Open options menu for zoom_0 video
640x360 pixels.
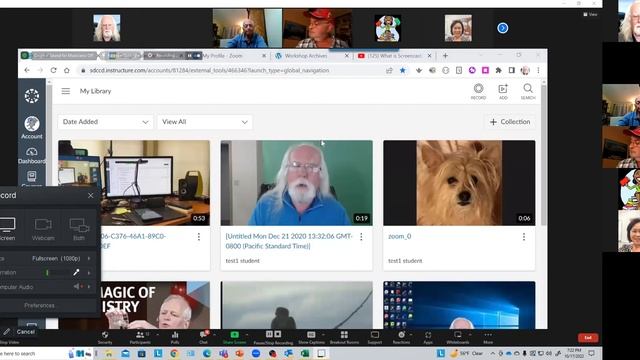point(524,237)
